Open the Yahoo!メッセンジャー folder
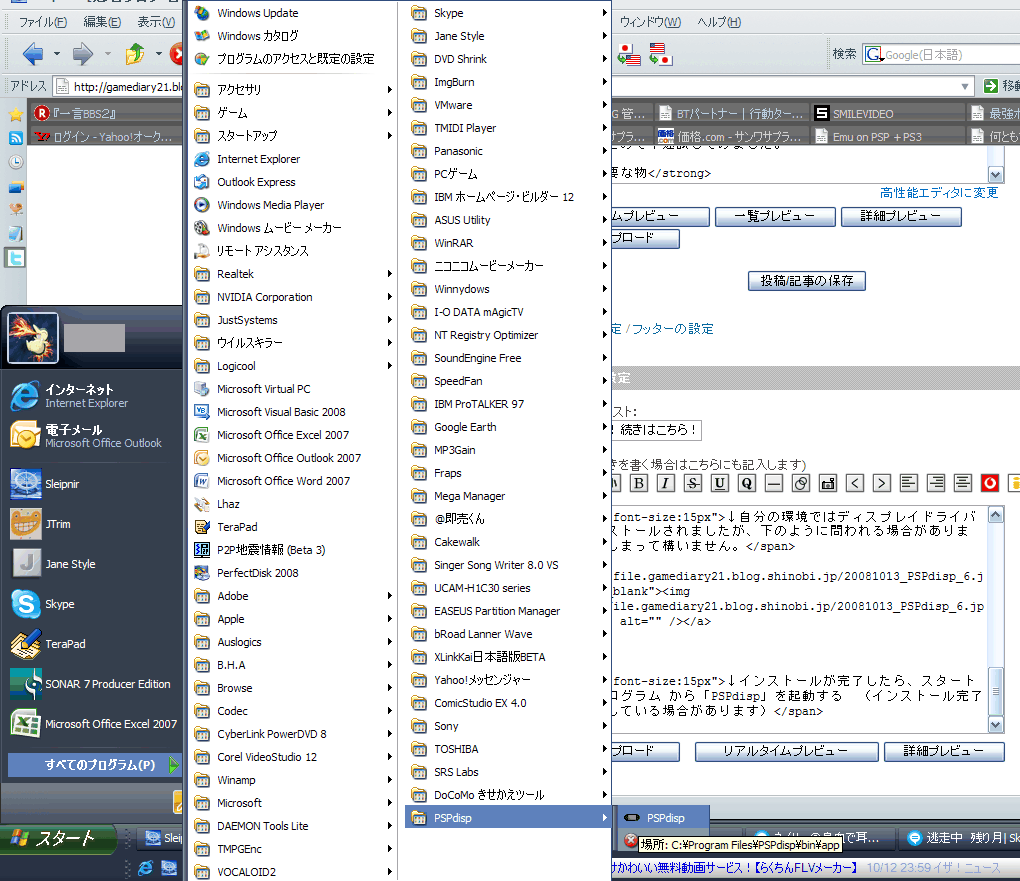 pyautogui.click(x=508, y=681)
